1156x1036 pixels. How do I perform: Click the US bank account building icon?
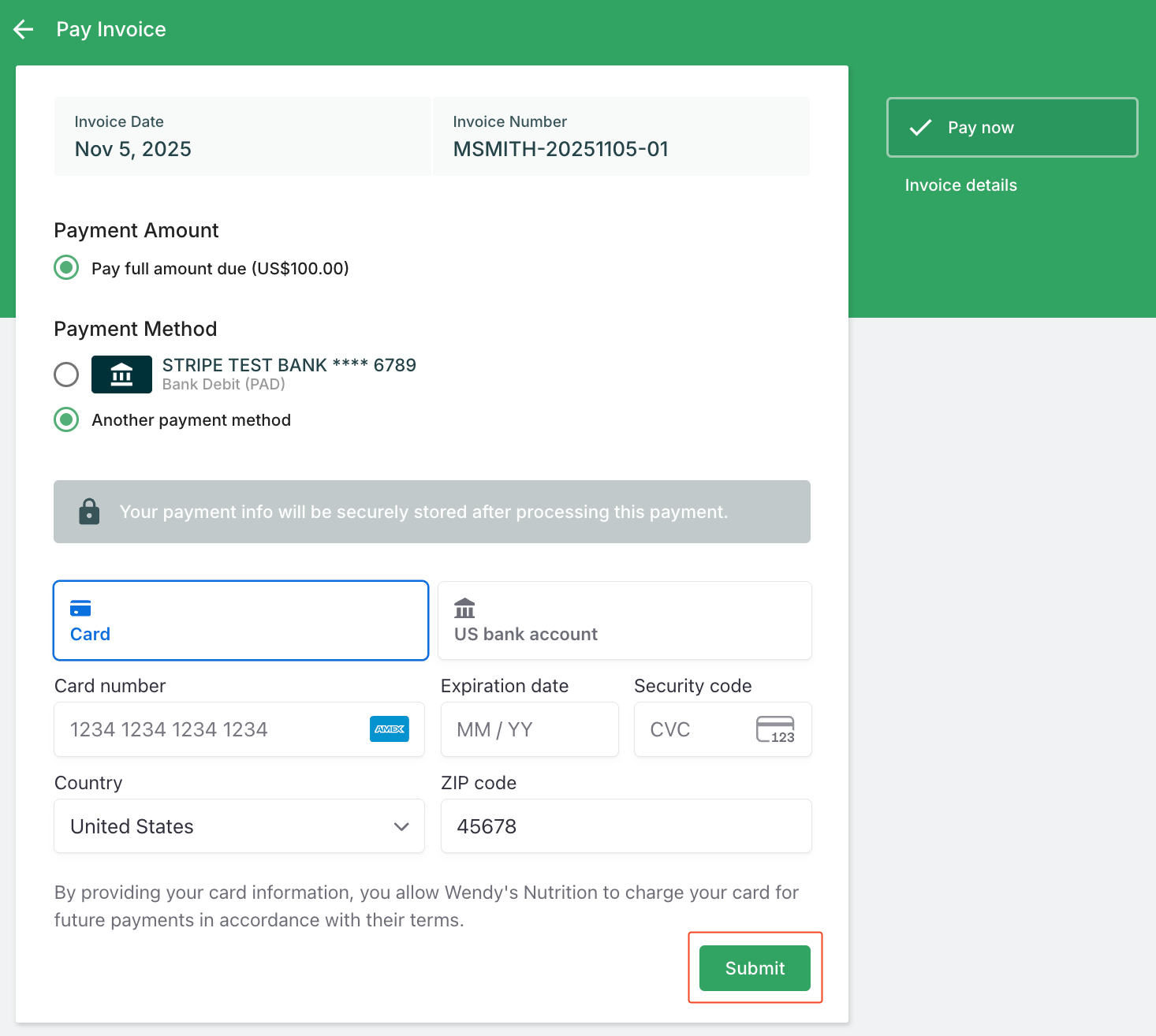464,608
